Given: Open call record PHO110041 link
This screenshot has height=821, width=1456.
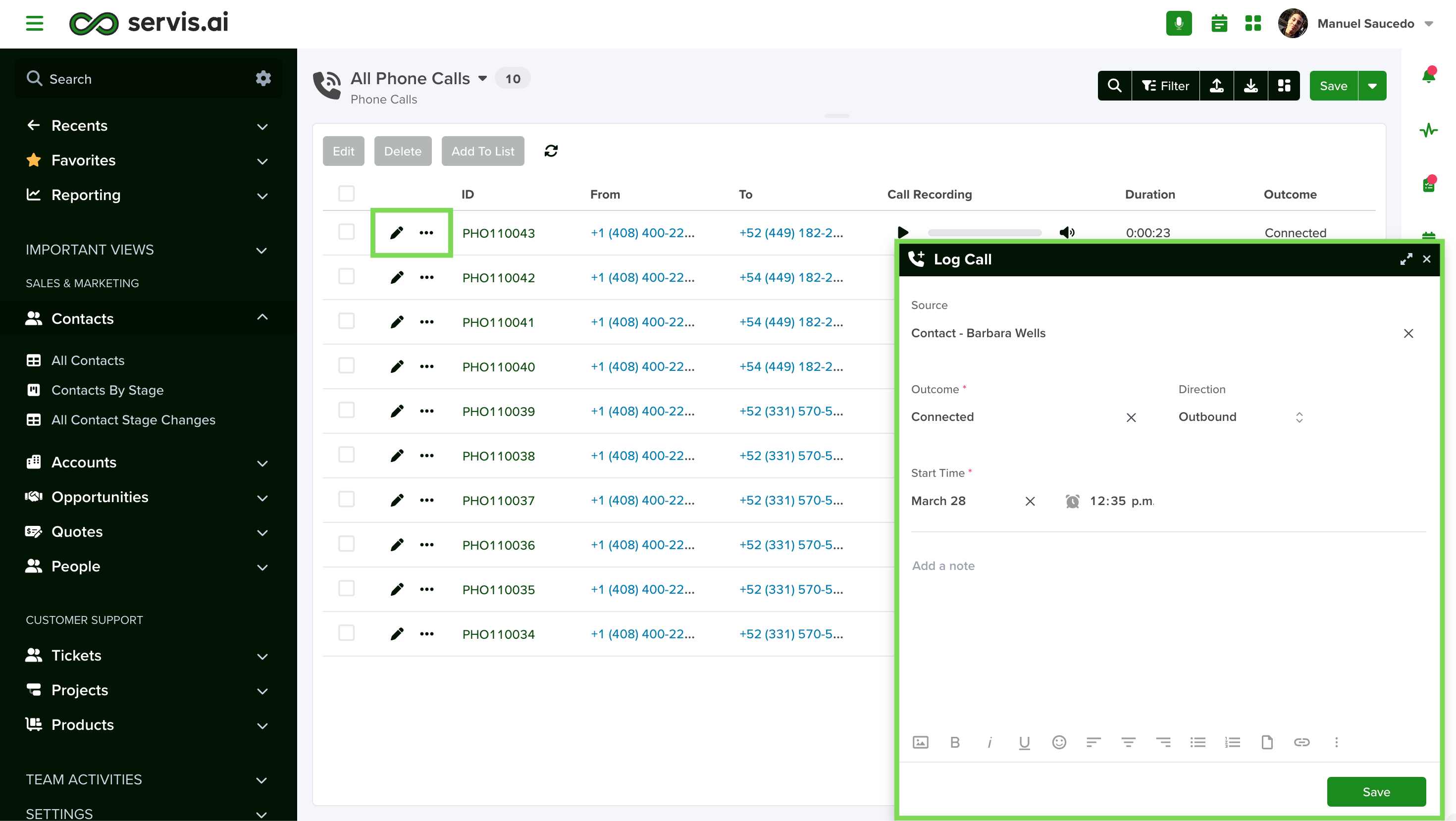Looking at the screenshot, I should click(x=498, y=322).
